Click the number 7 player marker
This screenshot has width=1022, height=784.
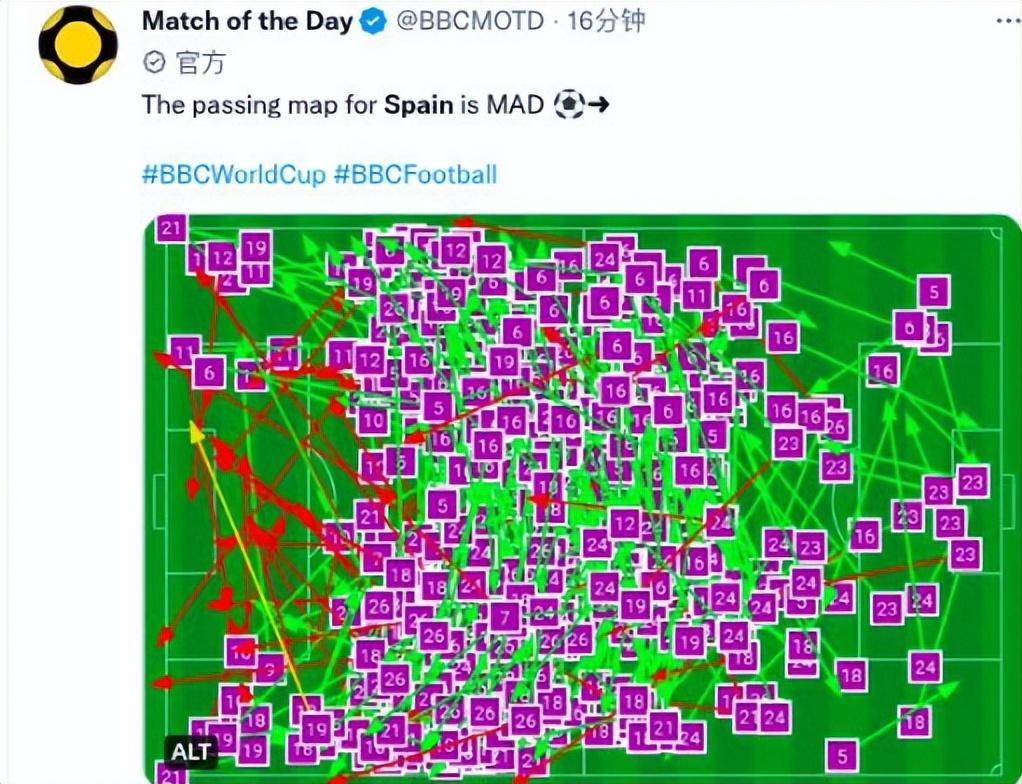pyautogui.click(x=505, y=617)
